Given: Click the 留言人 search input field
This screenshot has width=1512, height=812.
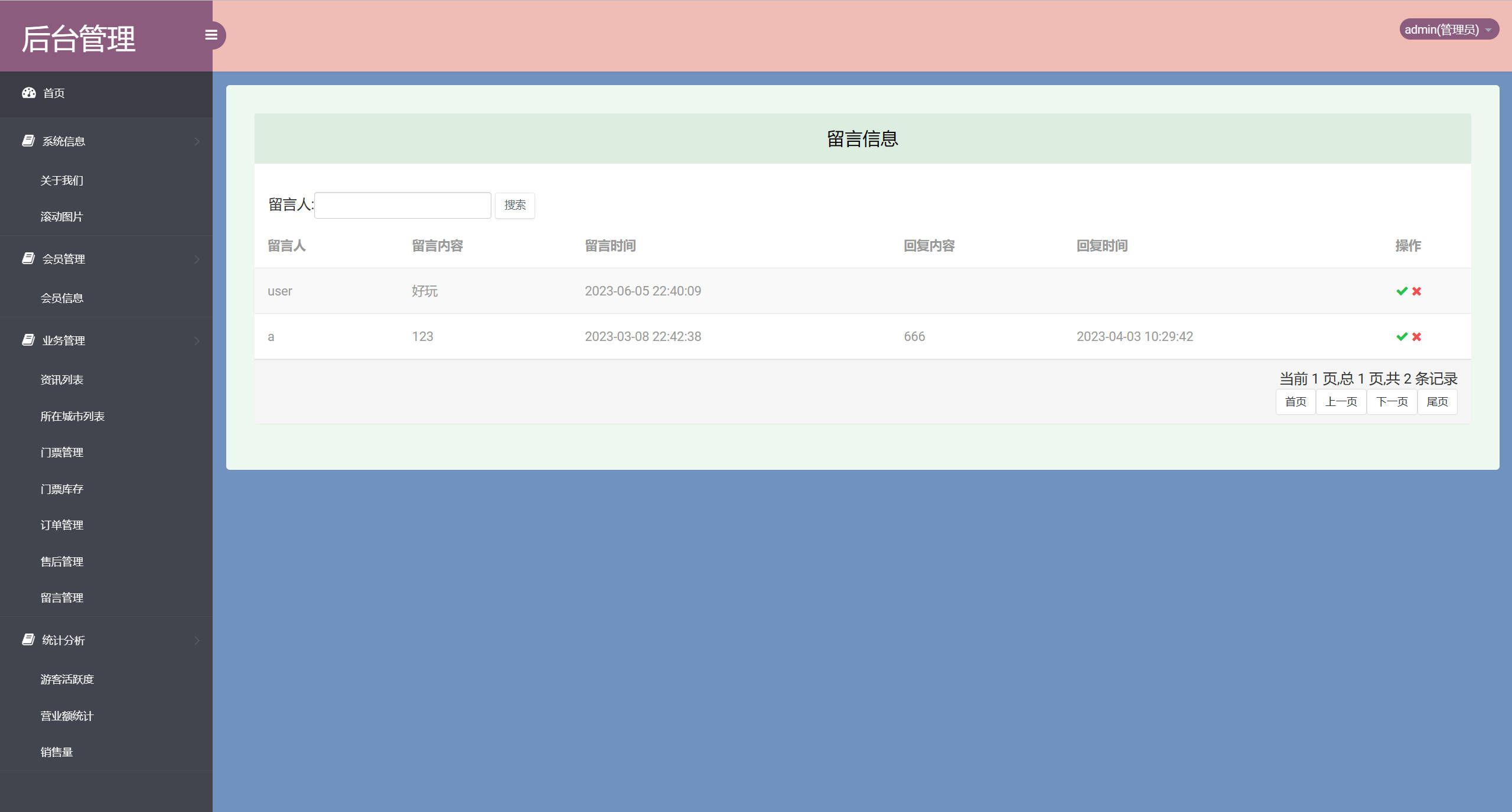Looking at the screenshot, I should [402, 204].
